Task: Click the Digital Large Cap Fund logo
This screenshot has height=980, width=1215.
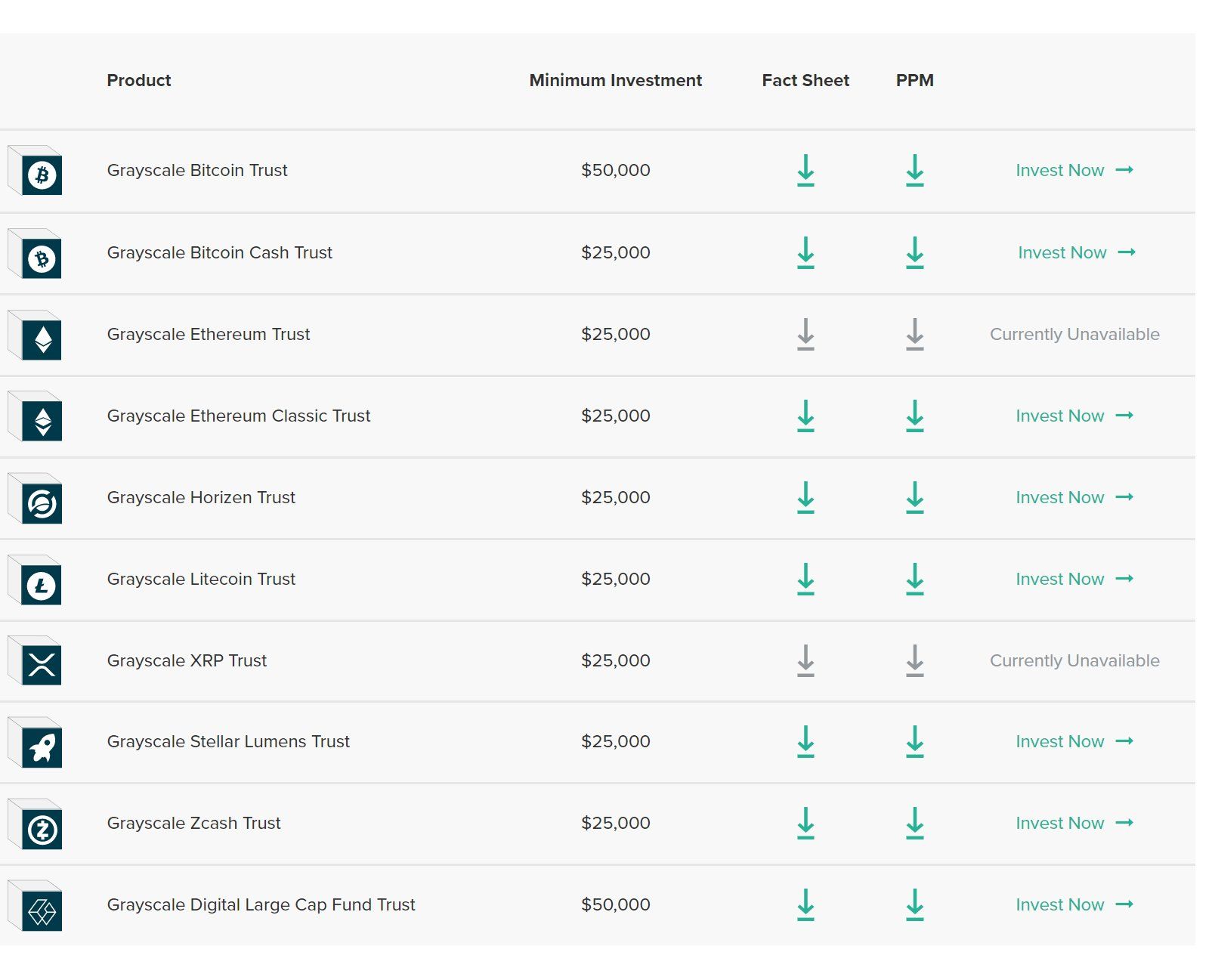Action: click(35, 905)
